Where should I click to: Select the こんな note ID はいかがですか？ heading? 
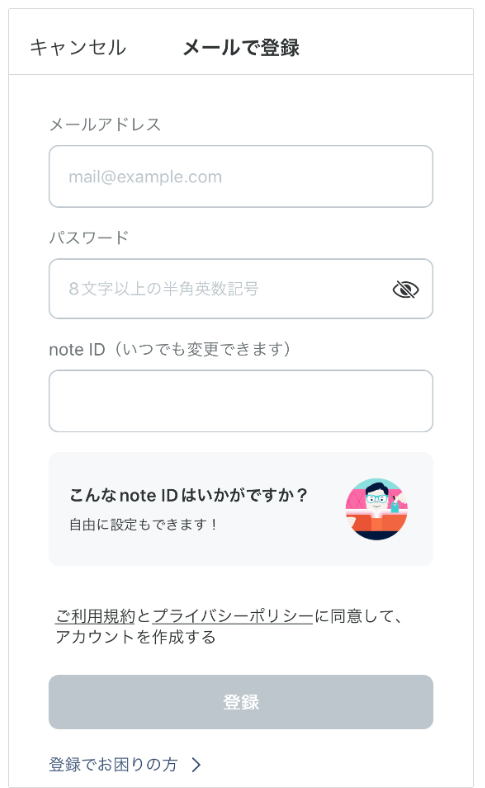coord(188,495)
